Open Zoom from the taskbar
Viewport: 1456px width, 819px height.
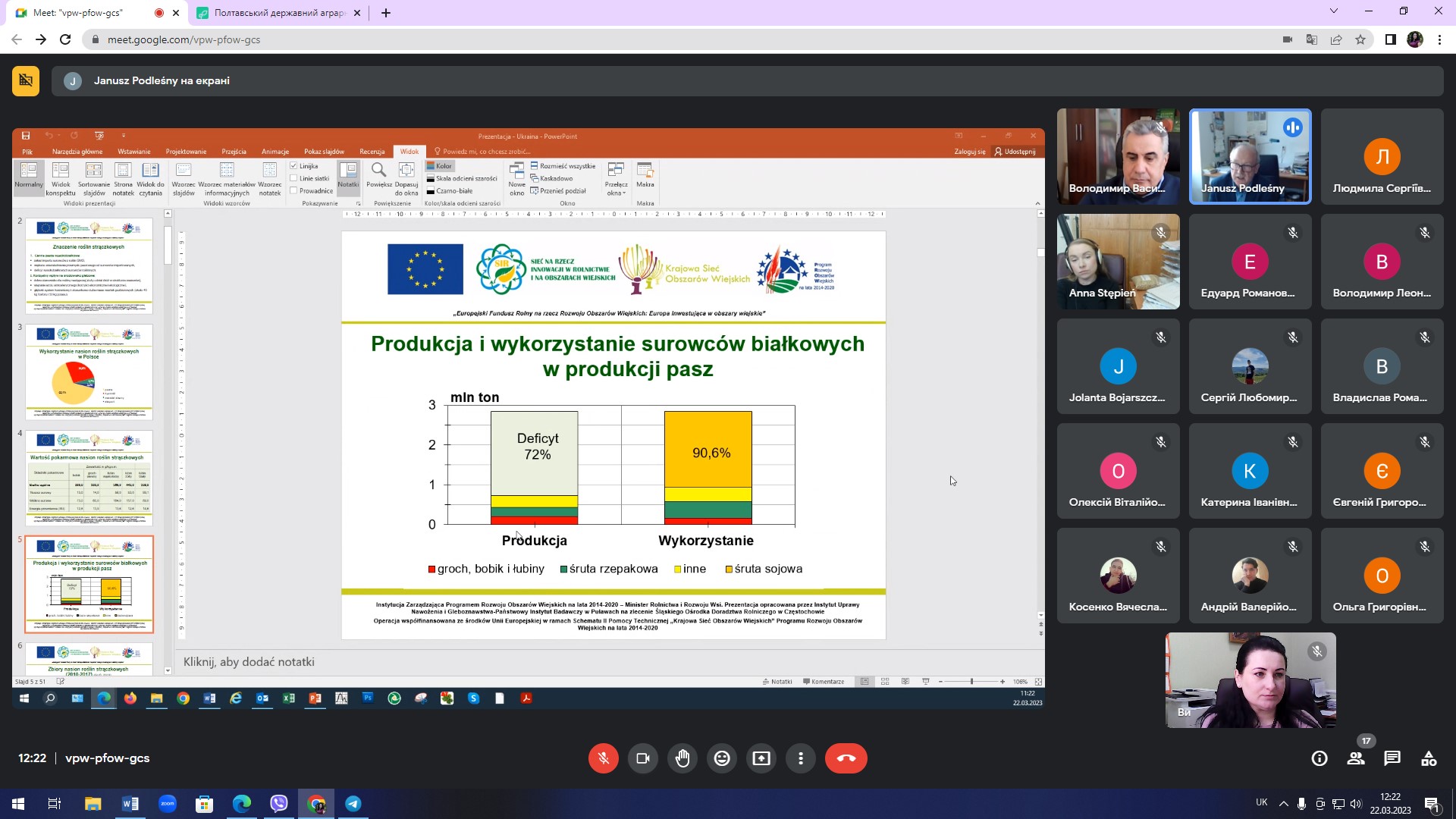[168, 804]
